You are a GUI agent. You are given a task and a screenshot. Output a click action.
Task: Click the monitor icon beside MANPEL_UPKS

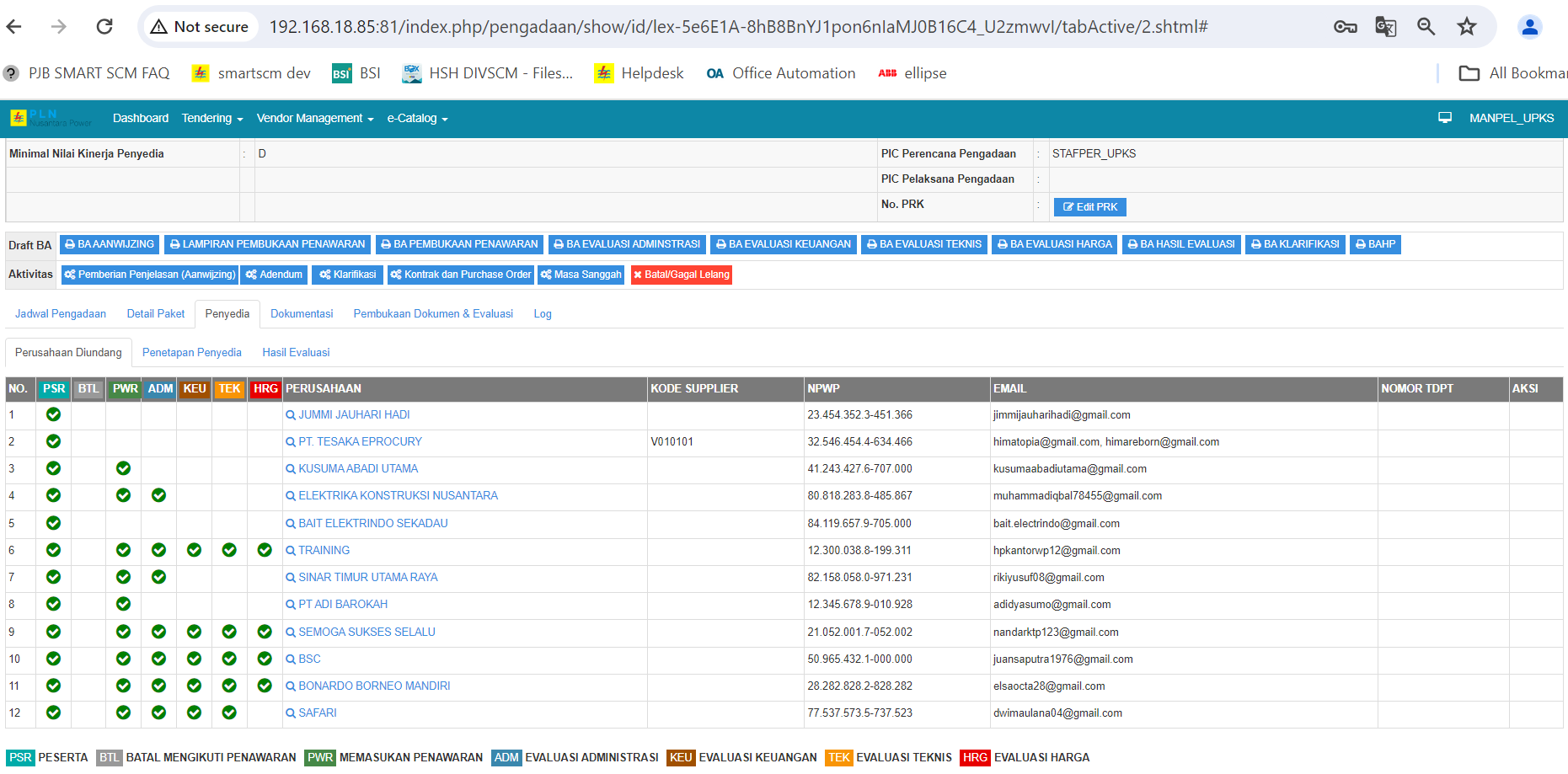pyautogui.click(x=1445, y=118)
